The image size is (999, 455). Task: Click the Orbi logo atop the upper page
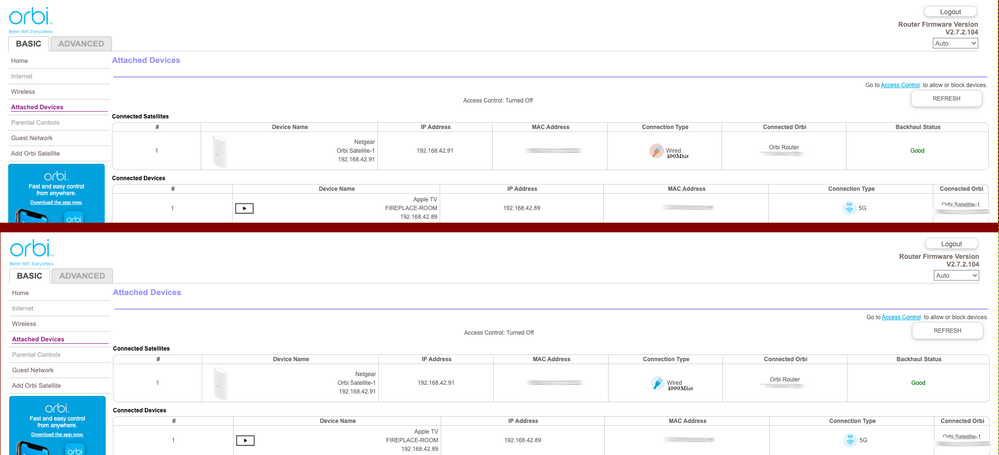[x=31, y=18]
